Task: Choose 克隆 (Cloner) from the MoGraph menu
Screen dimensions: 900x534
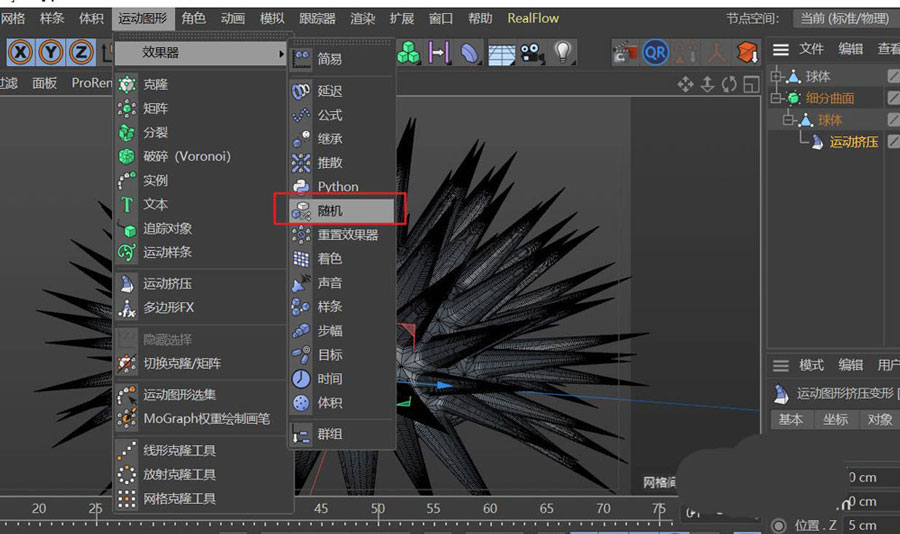Action: tap(155, 84)
